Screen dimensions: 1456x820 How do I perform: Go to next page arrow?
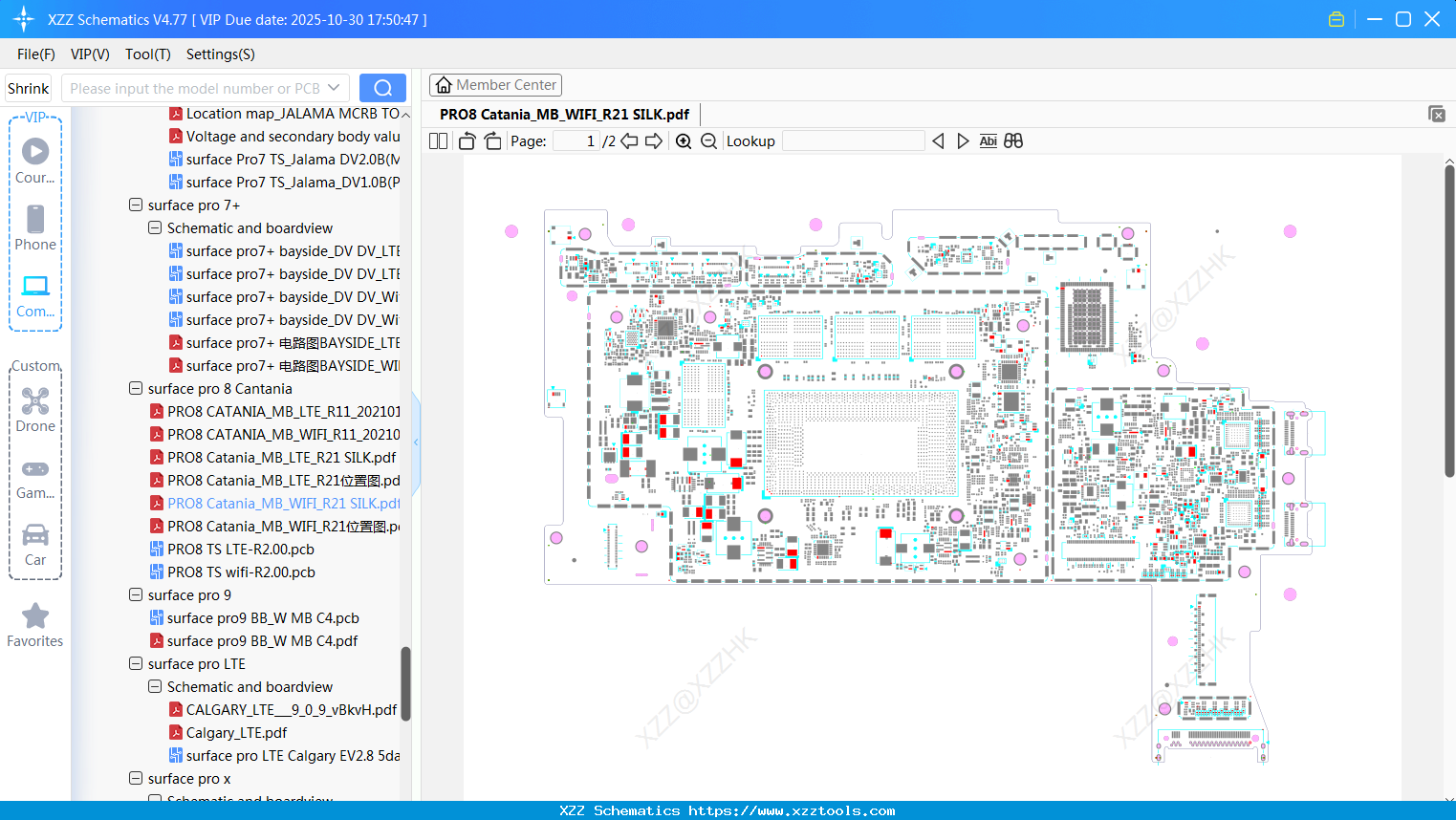click(x=654, y=141)
